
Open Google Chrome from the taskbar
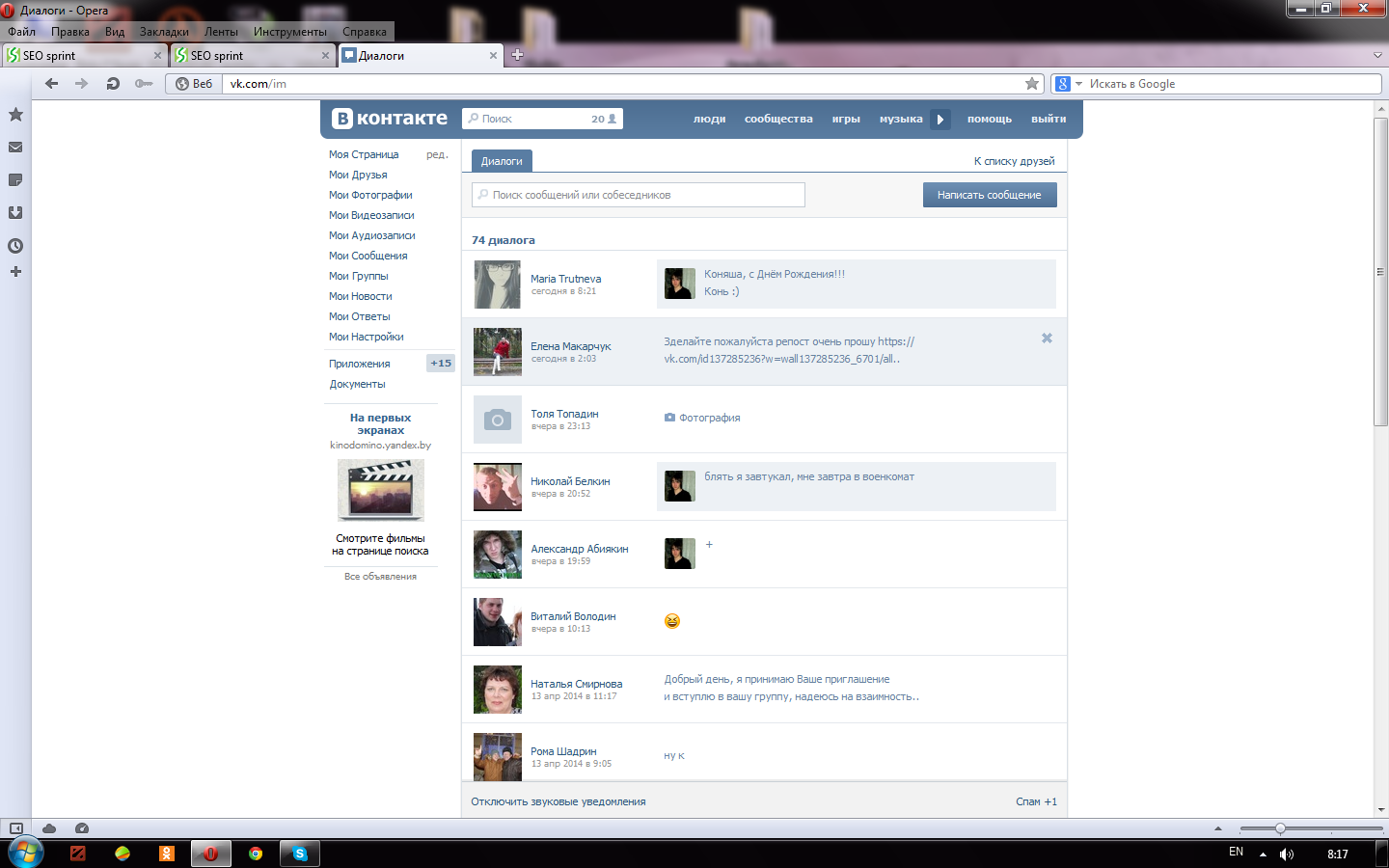click(256, 854)
